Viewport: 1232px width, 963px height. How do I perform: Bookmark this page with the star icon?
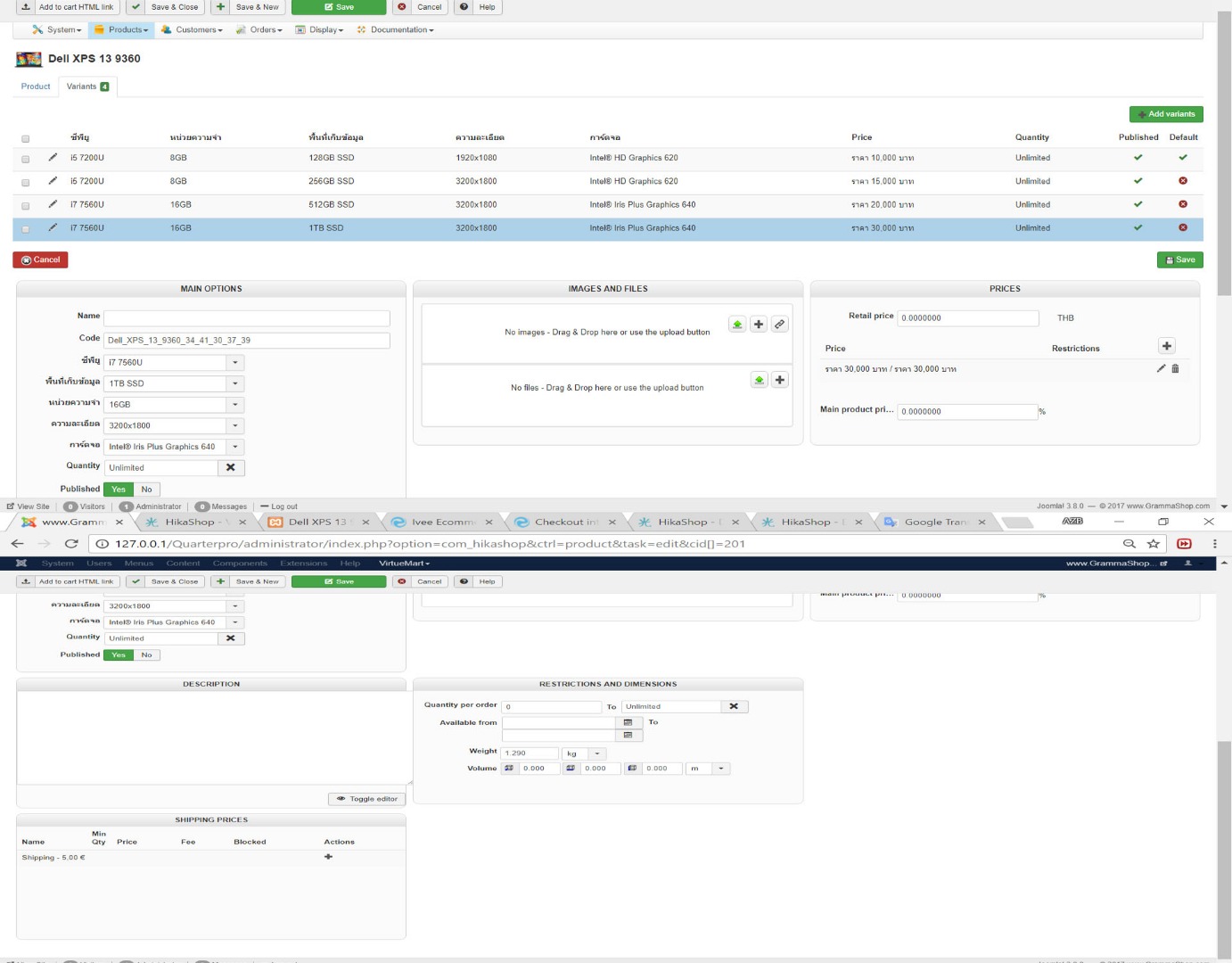(1154, 543)
